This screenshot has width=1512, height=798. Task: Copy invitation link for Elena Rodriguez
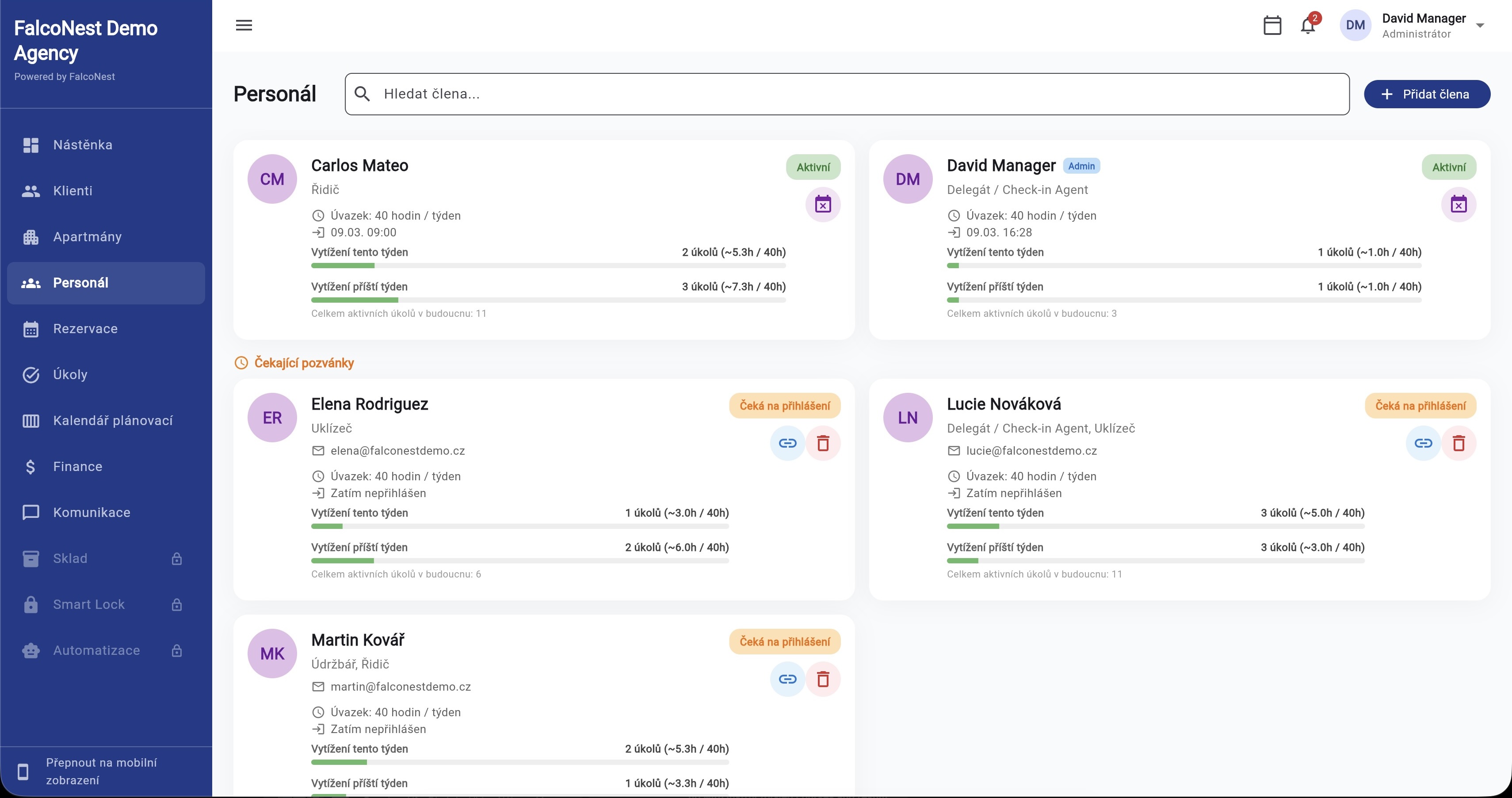[x=787, y=444]
